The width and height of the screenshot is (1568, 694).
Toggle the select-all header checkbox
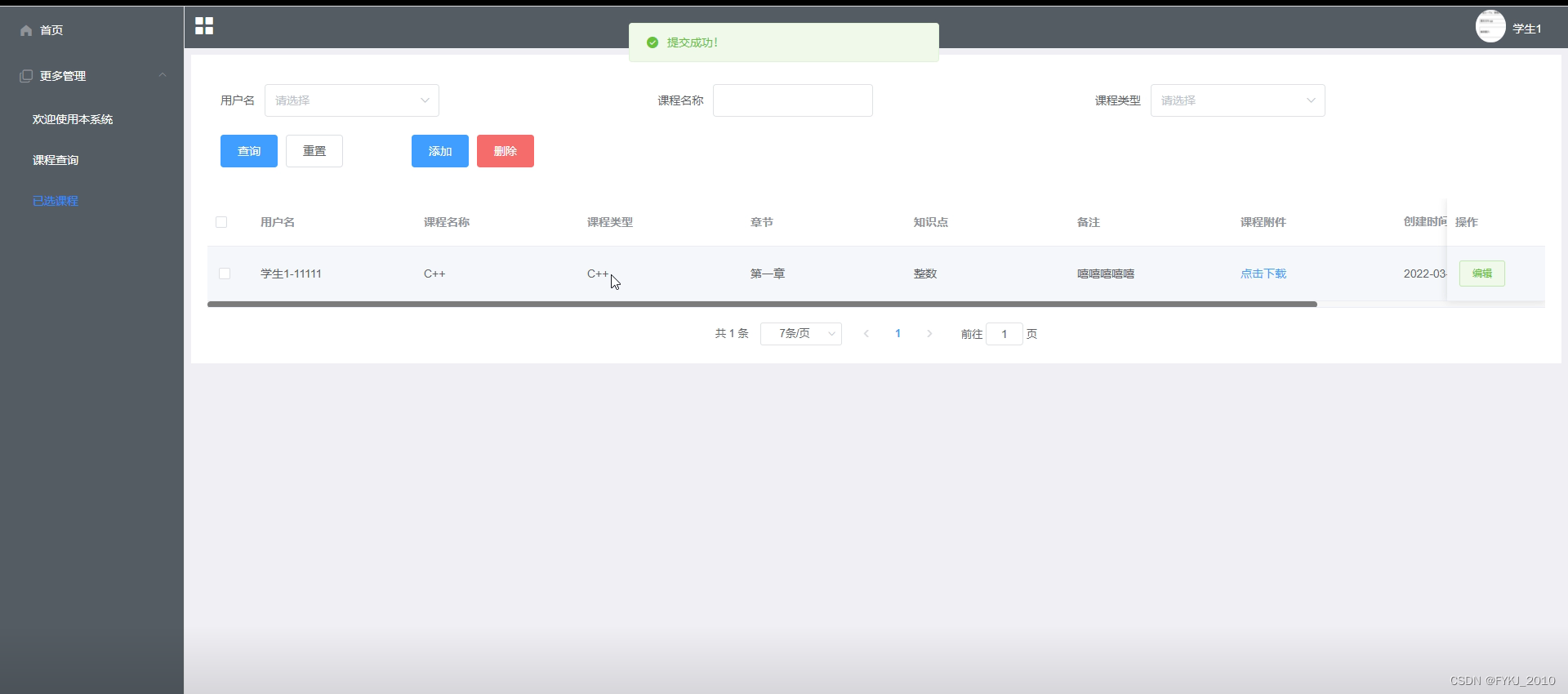221,222
